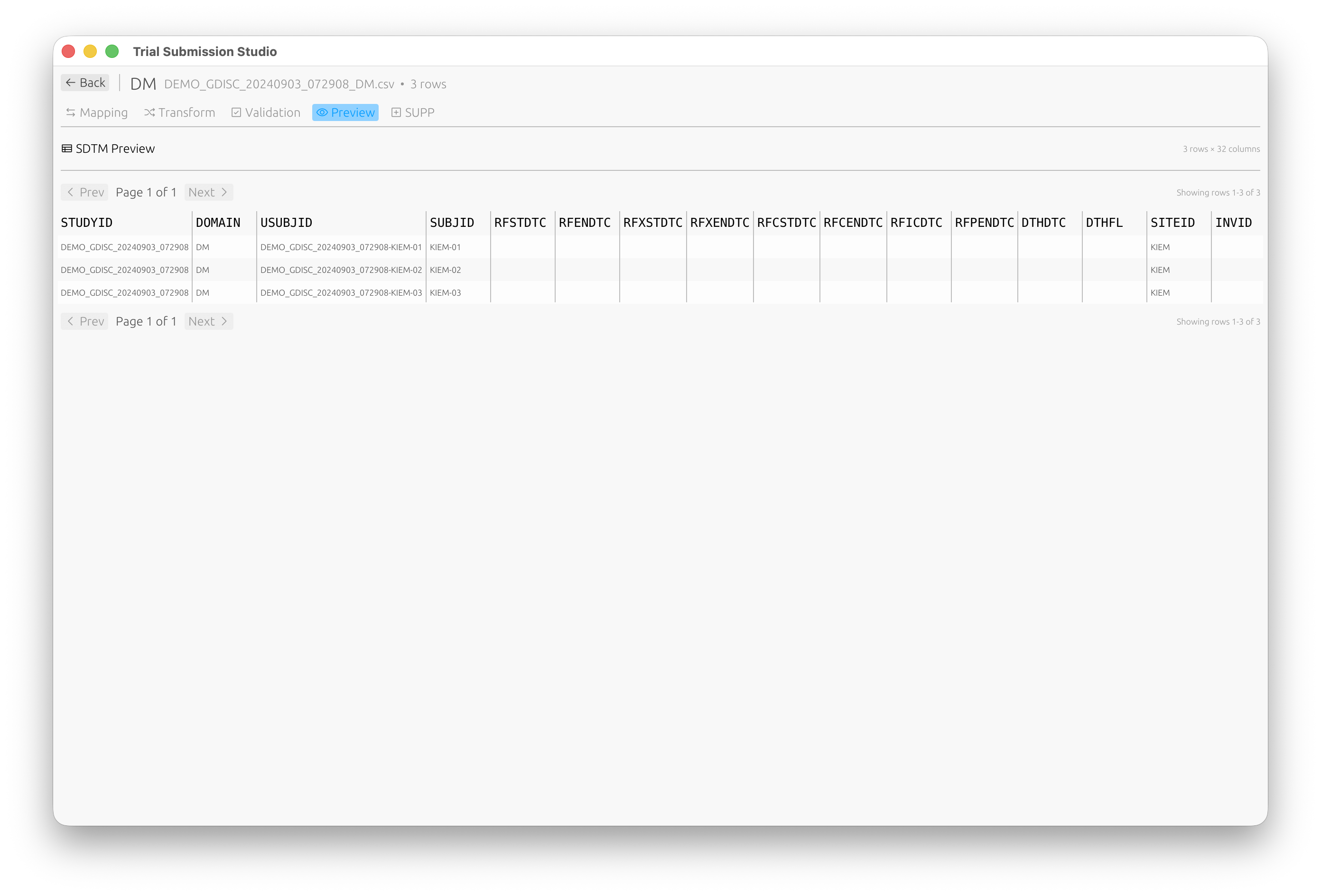Image resolution: width=1321 pixels, height=896 pixels.
Task: Click the top Next page button
Action: coord(208,192)
